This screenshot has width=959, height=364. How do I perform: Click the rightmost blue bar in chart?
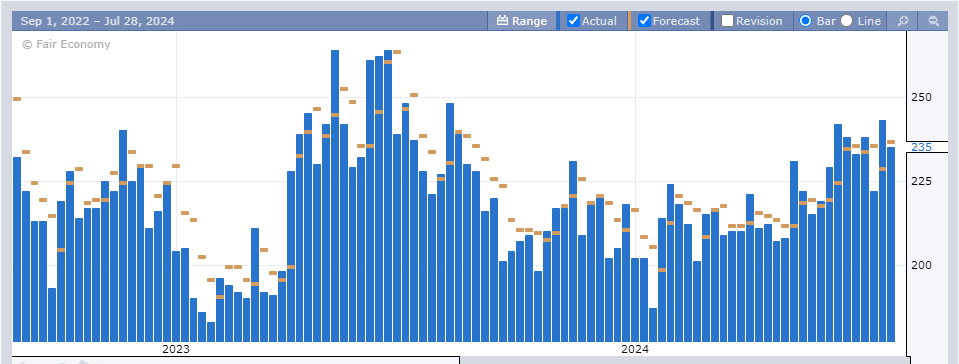pyautogui.click(x=891, y=244)
